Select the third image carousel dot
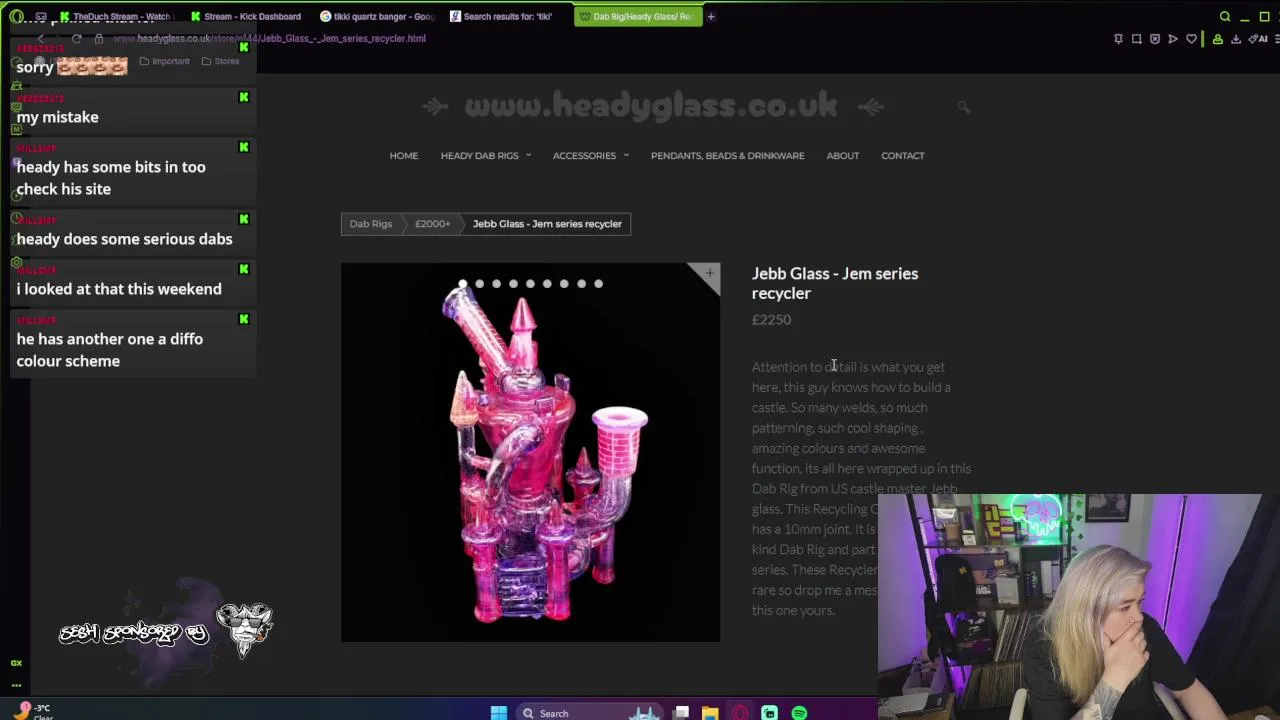Viewport: 1280px width, 720px height. 496,284
